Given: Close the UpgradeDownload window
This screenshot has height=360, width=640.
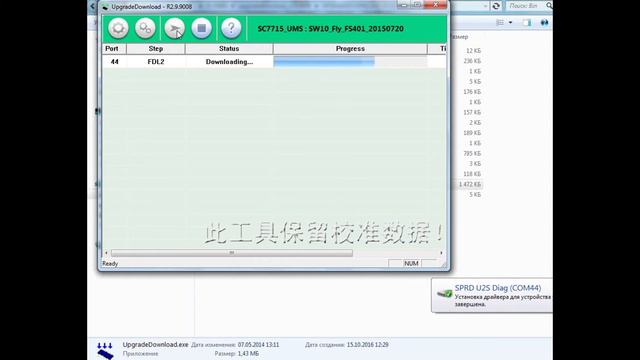Looking at the screenshot, I should (x=436, y=5).
